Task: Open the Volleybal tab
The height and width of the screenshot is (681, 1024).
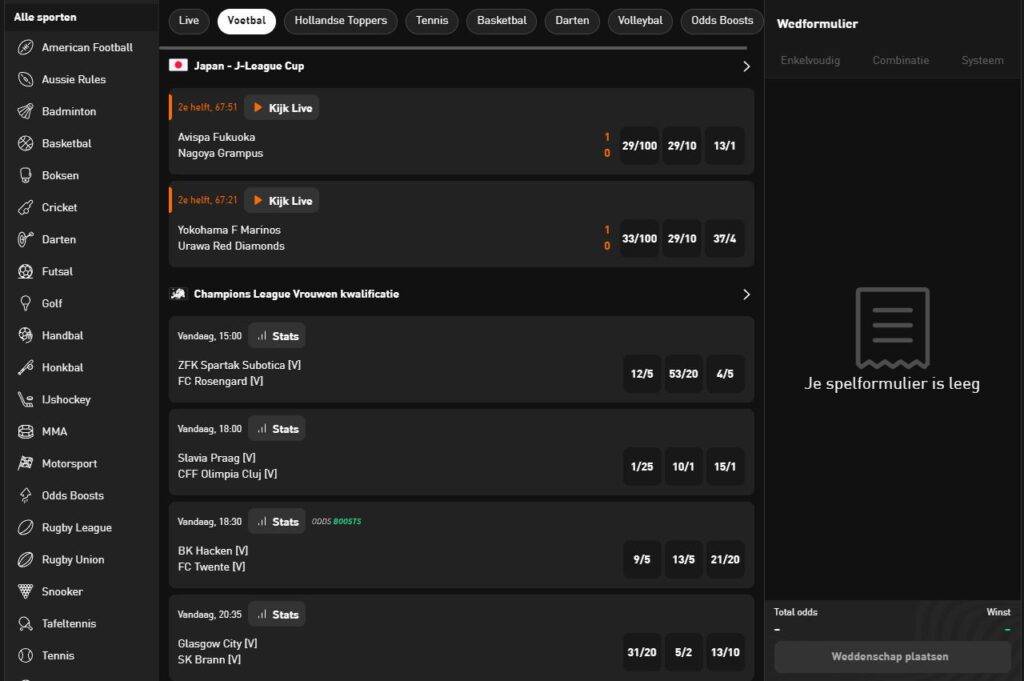Action: point(640,21)
